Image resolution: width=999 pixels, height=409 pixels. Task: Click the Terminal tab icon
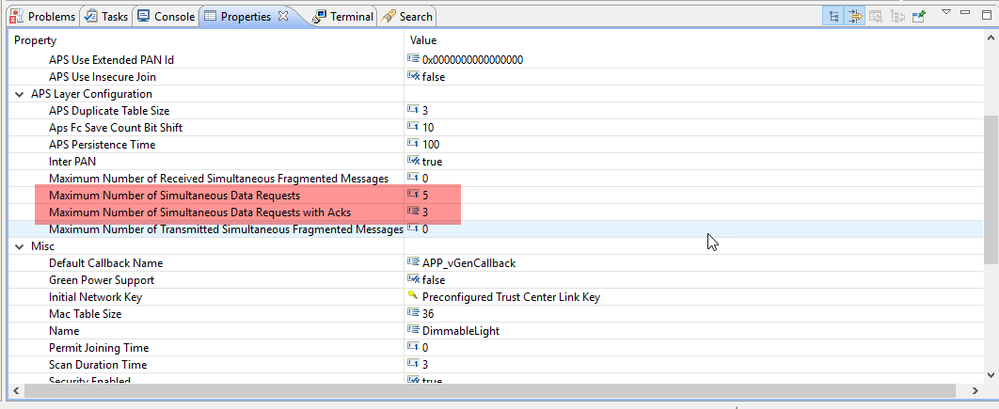click(x=319, y=16)
